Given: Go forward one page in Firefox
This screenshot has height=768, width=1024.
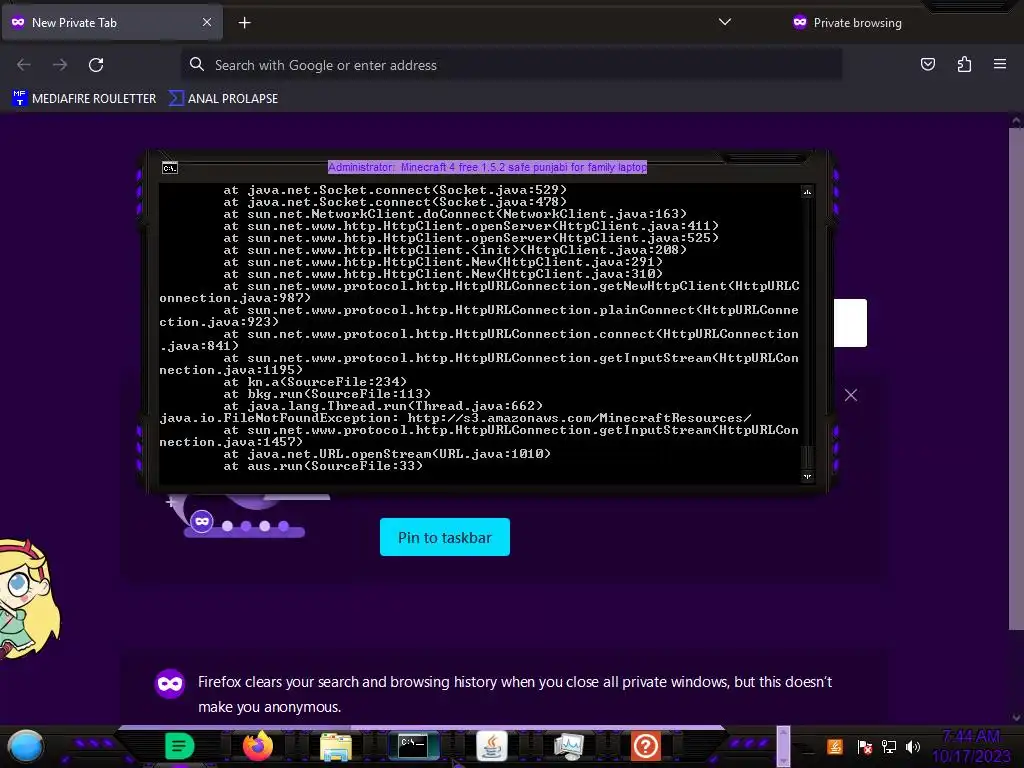Looking at the screenshot, I should (60, 65).
